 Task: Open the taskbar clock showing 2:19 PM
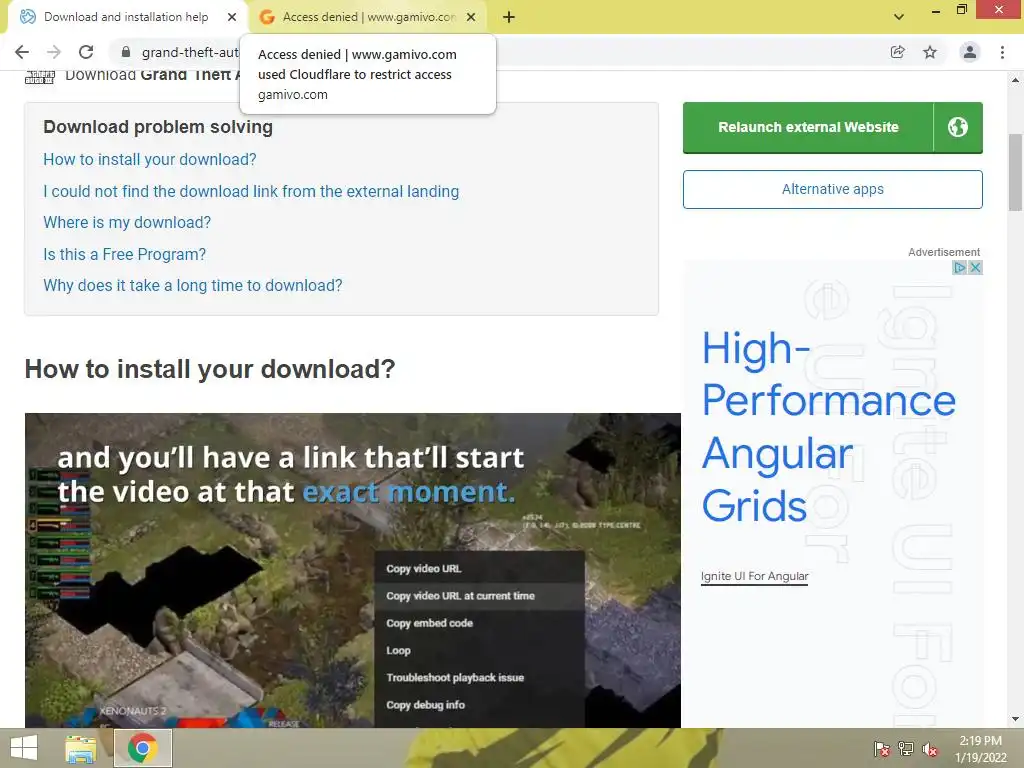click(x=980, y=748)
